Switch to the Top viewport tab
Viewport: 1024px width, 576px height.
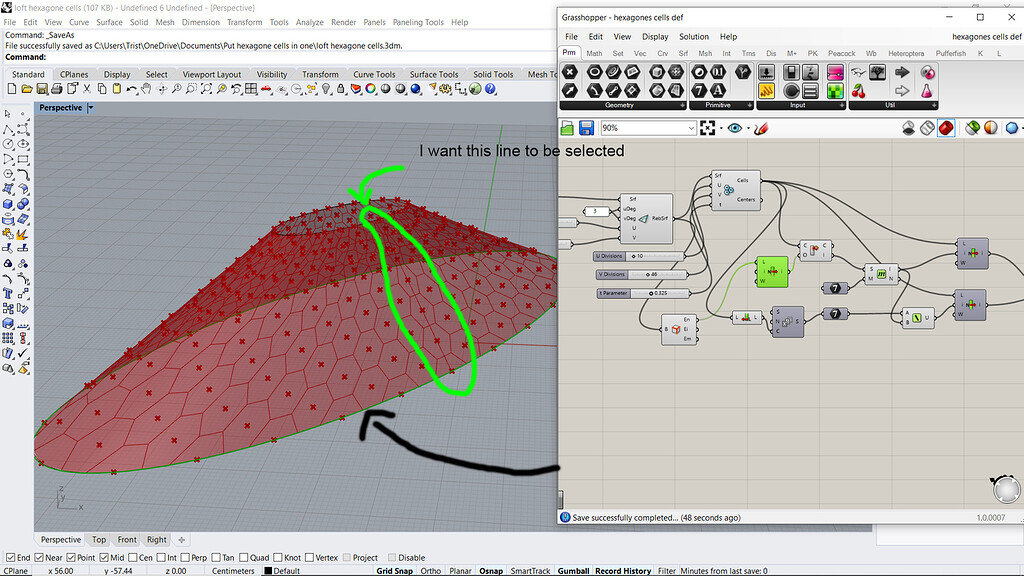[x=98, y=539]
